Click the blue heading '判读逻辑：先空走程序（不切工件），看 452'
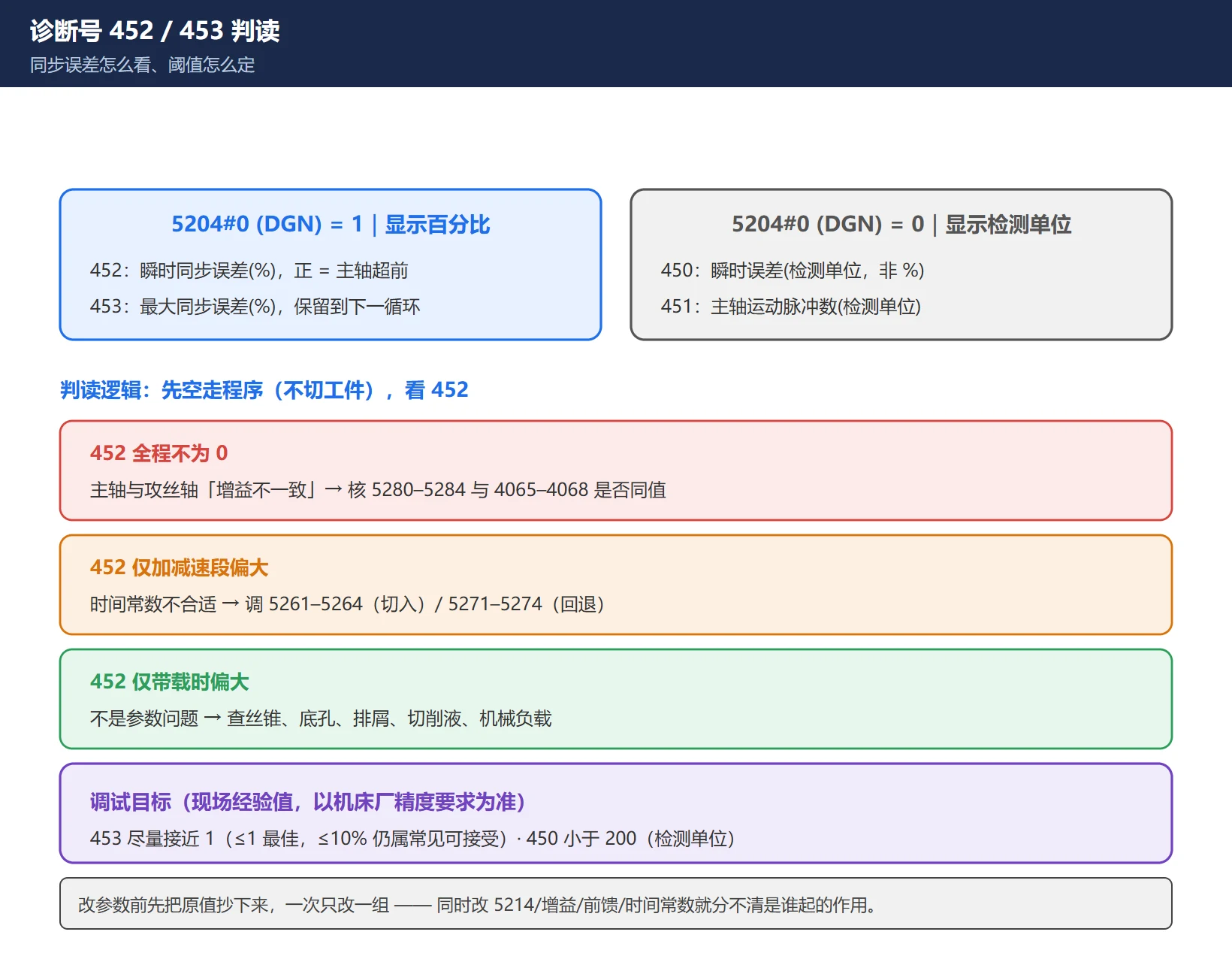Viewport: 1232px width, 962px height. pos(264,390)
